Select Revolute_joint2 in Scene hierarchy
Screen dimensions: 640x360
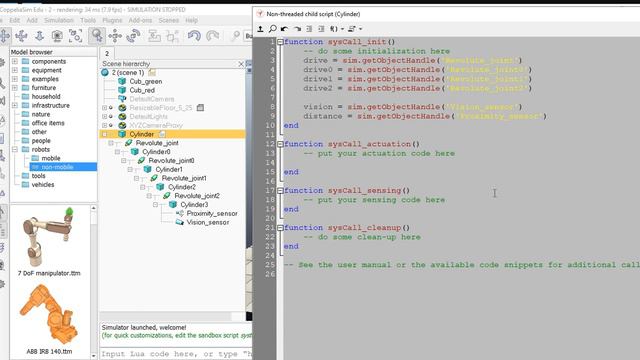click(x=197, y=196)
